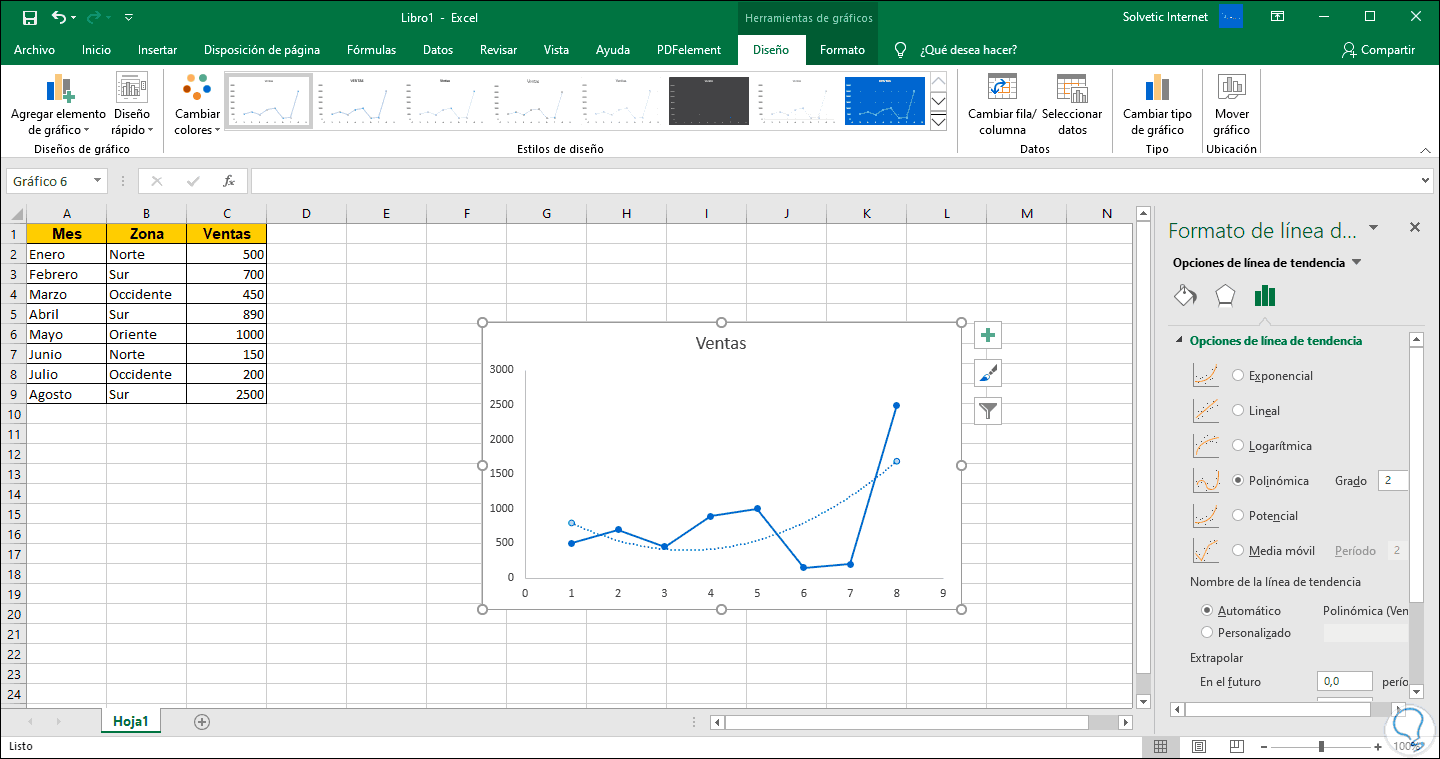The height and width of the screenshot is (759, 1440).
Task: Open the ribbon display options icon
Action: 1277,17
